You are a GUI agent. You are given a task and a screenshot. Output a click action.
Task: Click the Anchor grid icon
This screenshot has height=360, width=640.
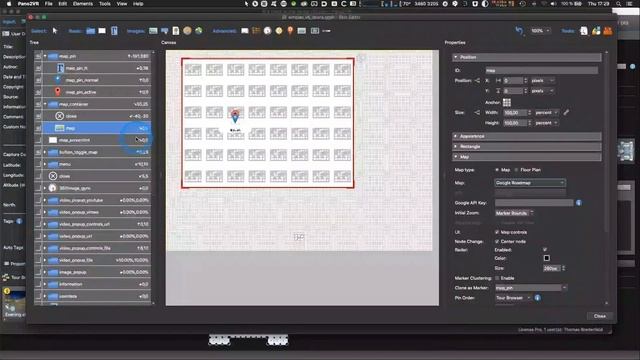point(507,102)
